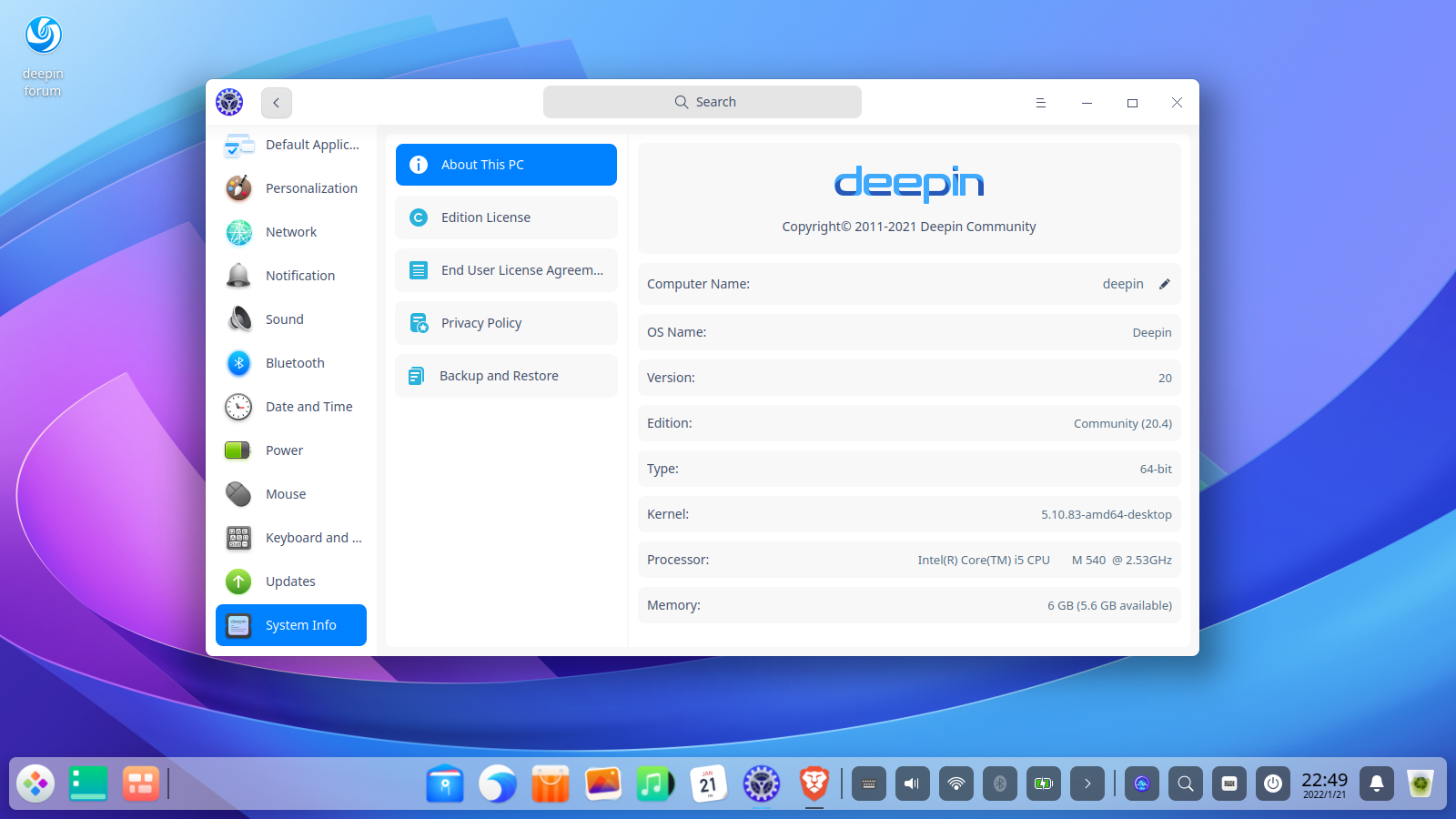Go to Network settings
1456x819 pixels.
click(x=291, y=232)
